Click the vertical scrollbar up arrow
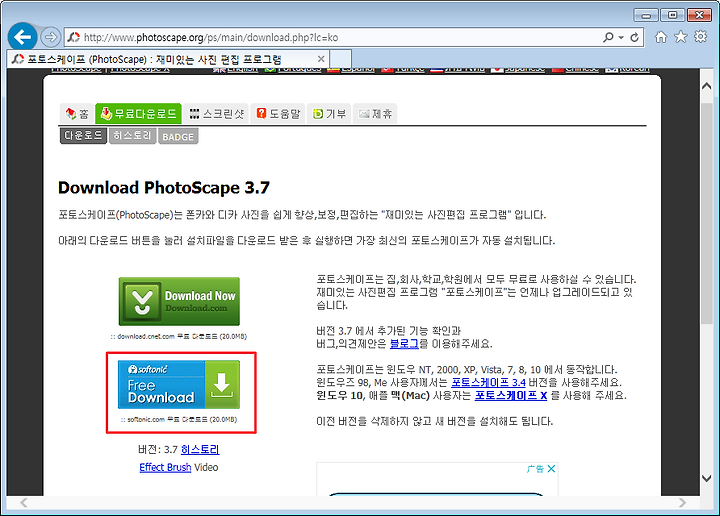 (707, 85)
